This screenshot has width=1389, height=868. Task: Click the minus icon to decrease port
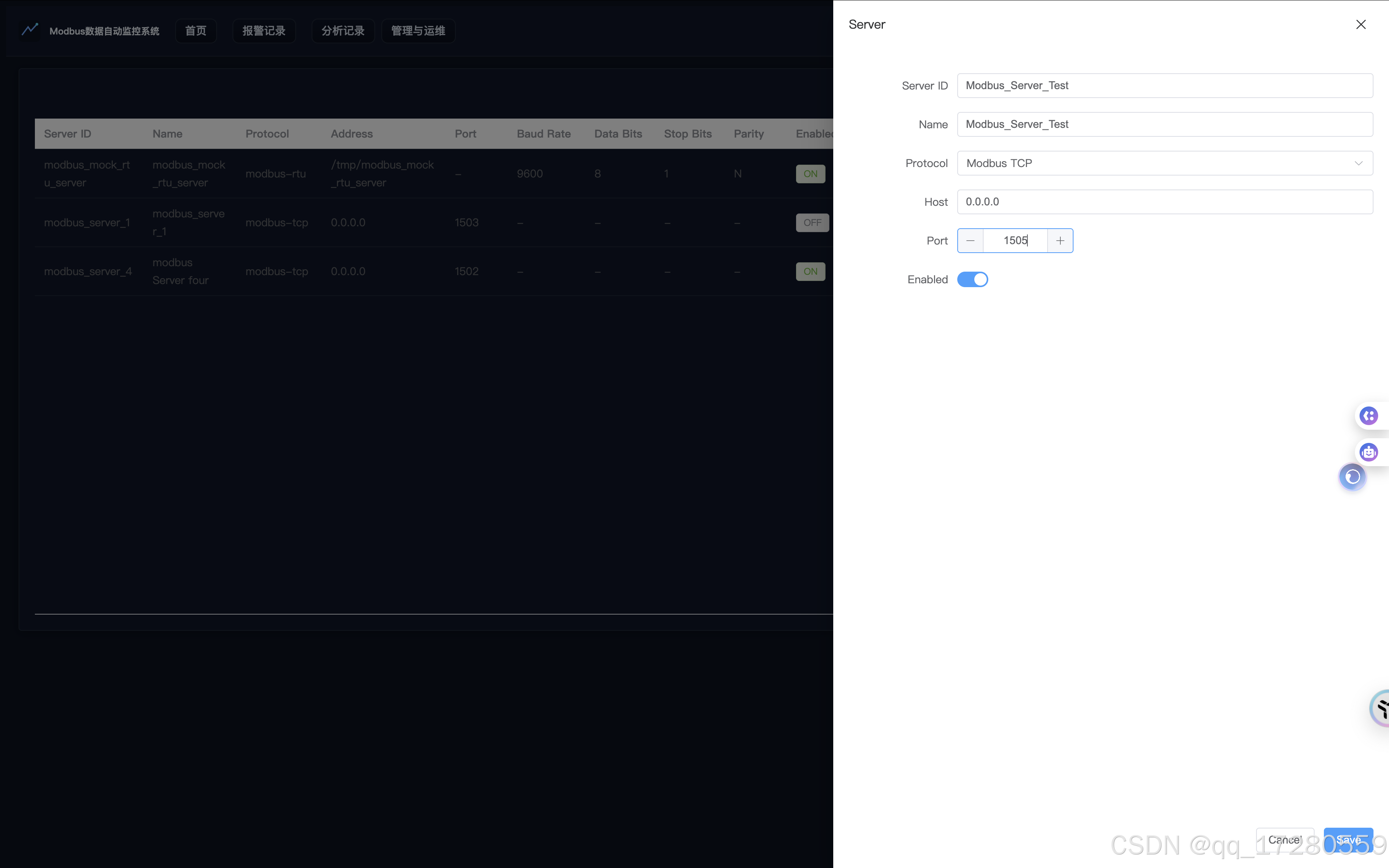coord(970,241)
